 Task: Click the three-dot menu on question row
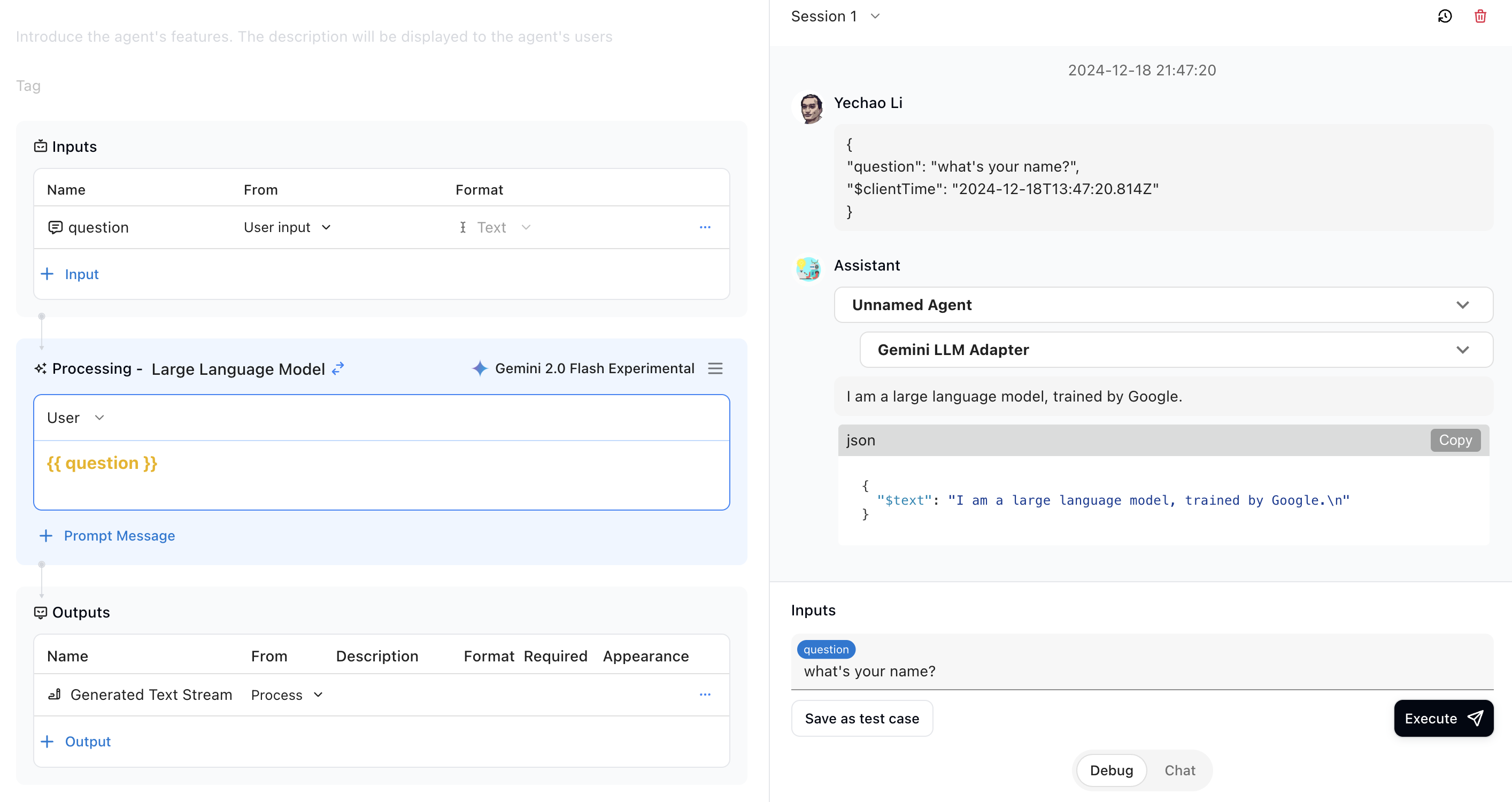coord(705,227)
